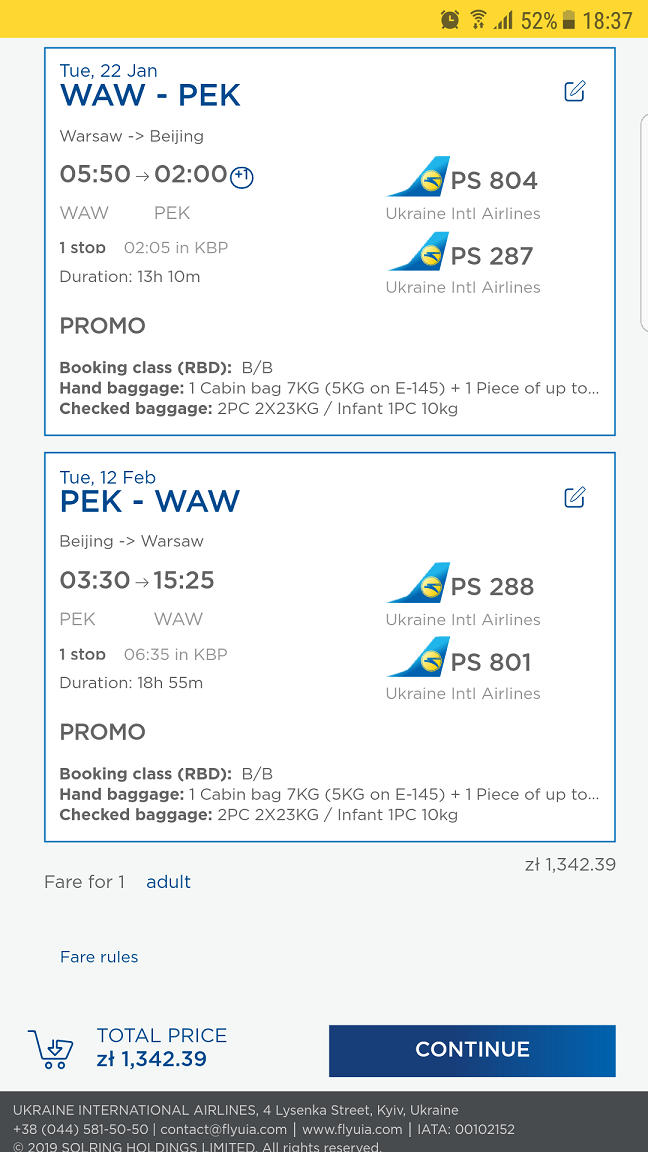The image size is (648, 1152).
Task: Tap the TOTAL PRICE zł 1,342.39 summary
Action: point(162,1048)
